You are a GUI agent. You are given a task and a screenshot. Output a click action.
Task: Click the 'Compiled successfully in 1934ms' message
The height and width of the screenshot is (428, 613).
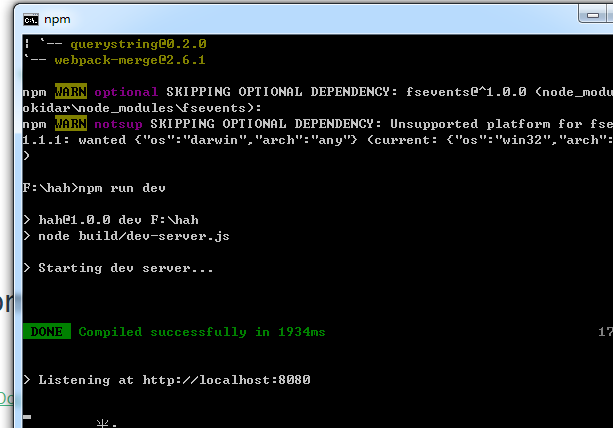click(202, 332)
